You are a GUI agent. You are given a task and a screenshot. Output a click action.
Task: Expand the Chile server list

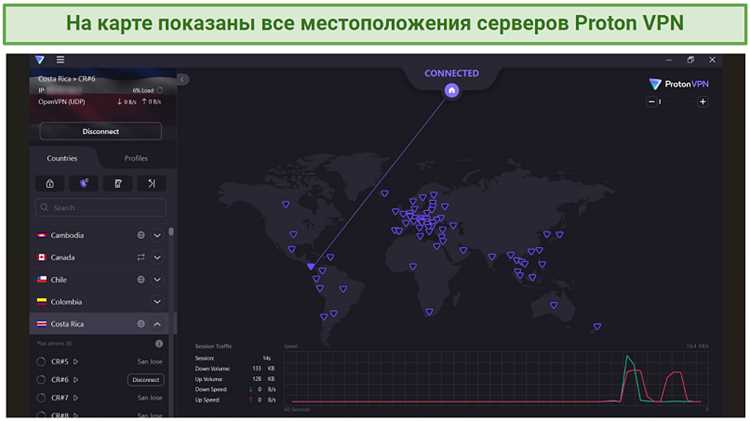157,279
